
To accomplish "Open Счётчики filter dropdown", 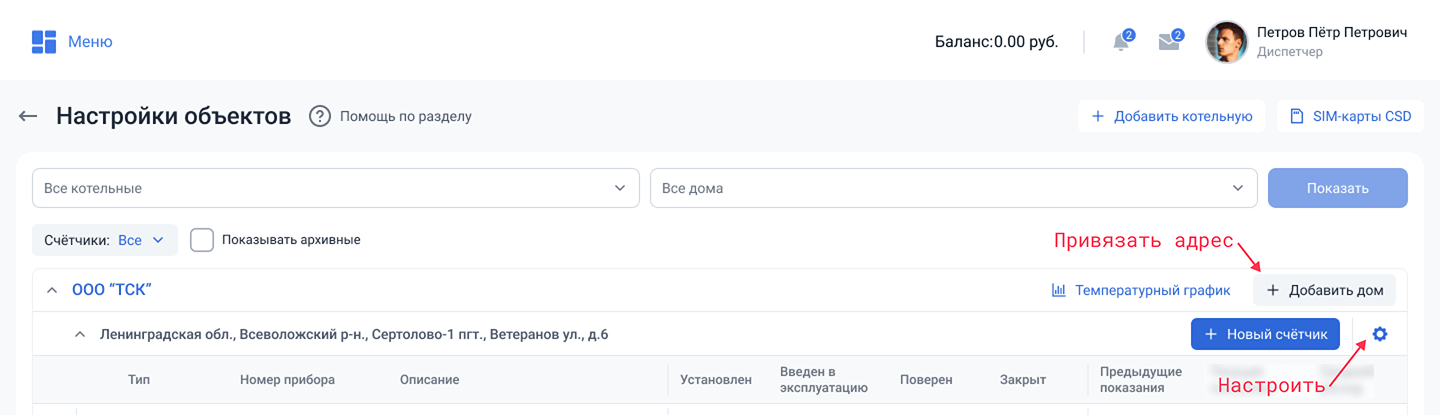I will [x=105, y=240].
